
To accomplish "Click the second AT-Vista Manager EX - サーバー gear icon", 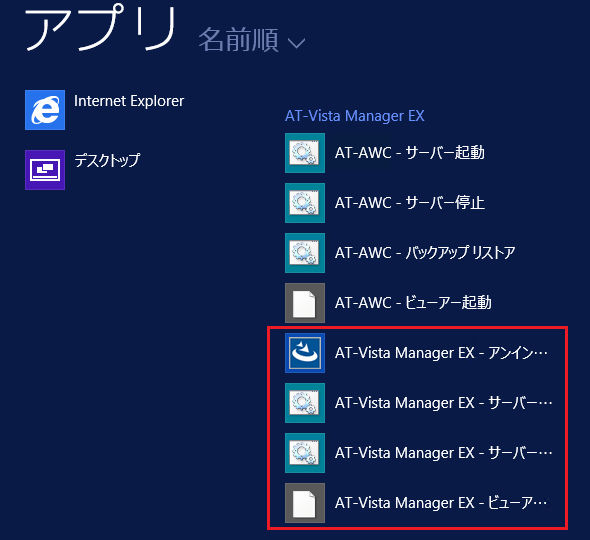I will pos(305,453).
